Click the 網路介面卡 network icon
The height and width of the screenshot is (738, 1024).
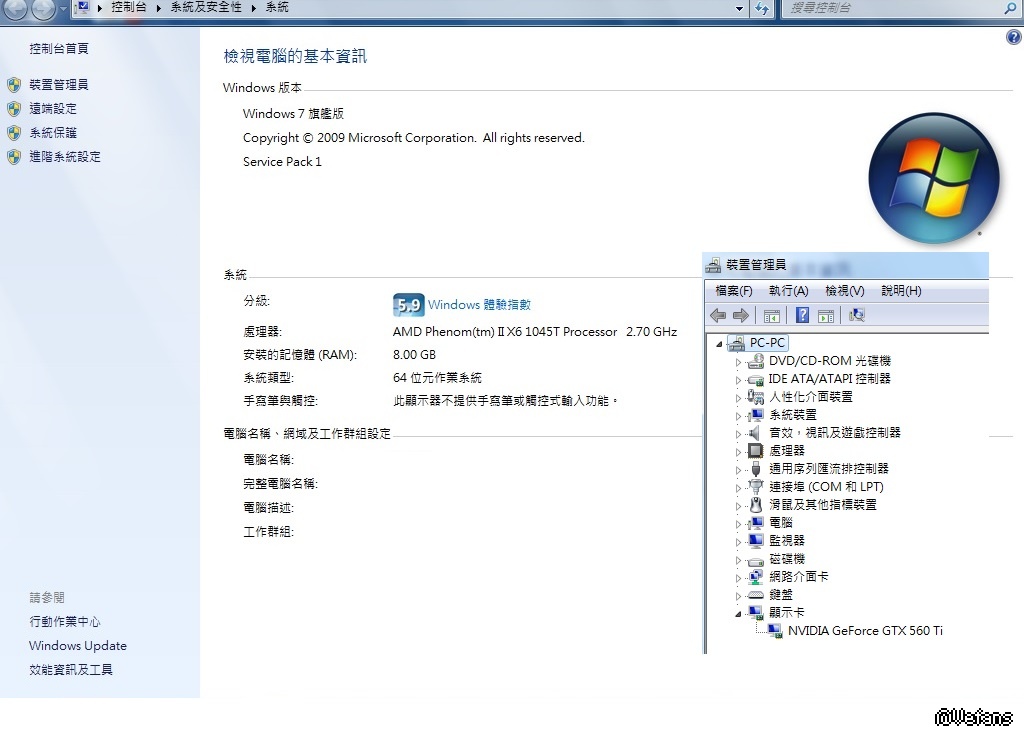coord(756,577)
